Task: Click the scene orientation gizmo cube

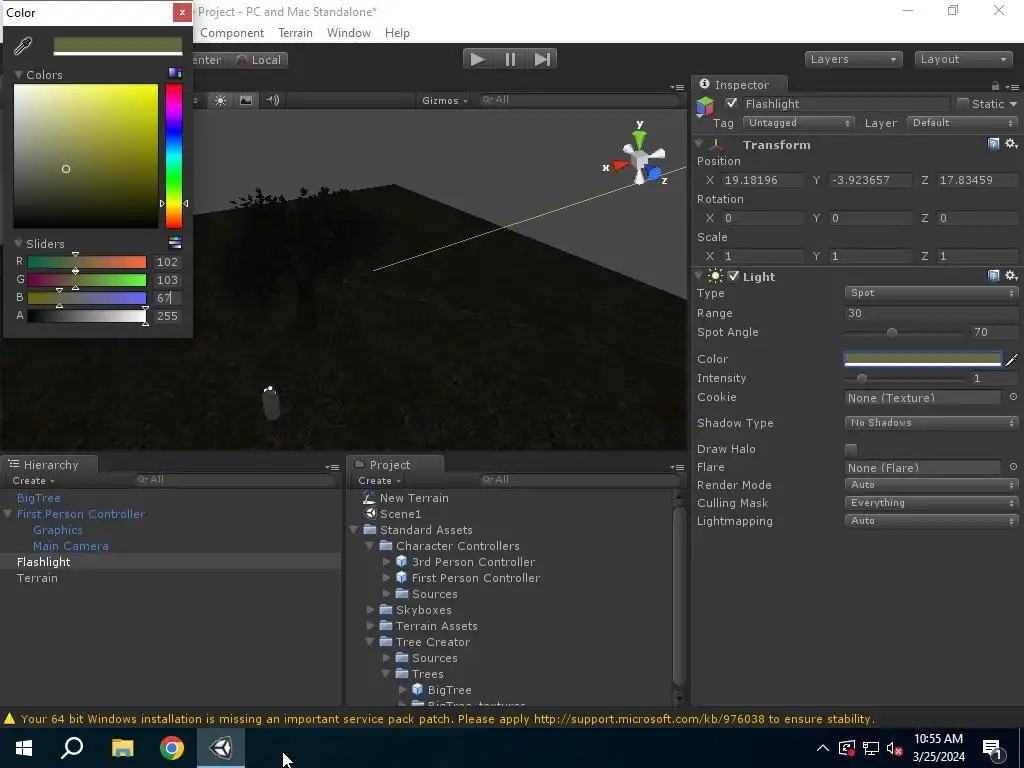Action: click(x=639, y=159)
